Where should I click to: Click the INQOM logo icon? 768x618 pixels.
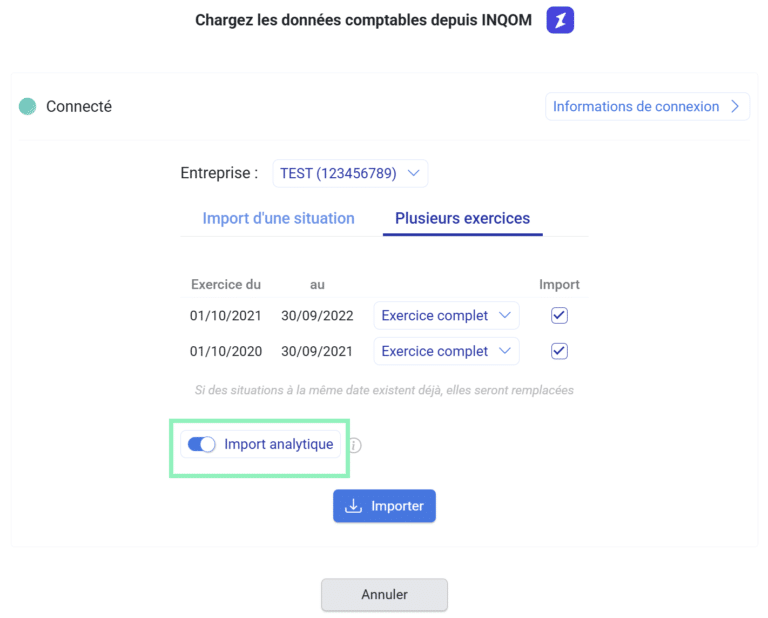point(560,20)
